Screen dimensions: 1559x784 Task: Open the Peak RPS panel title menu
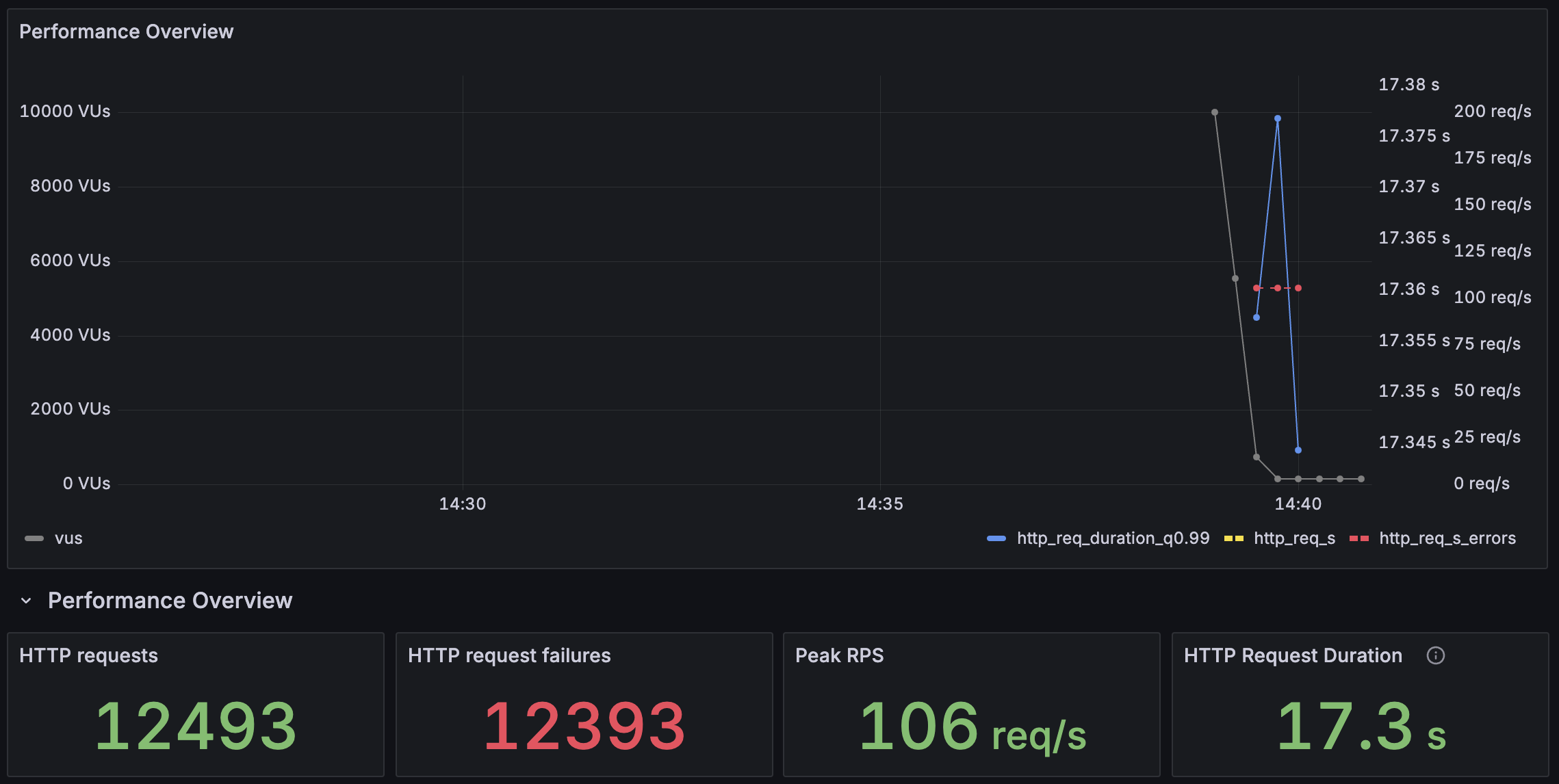tap(839, 655)
